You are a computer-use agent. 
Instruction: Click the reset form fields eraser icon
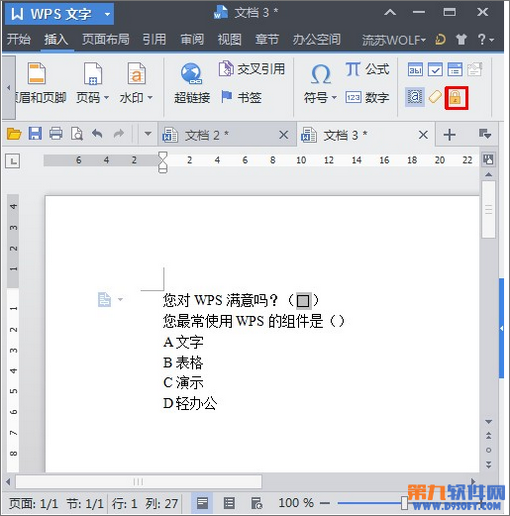pos(435,97)
